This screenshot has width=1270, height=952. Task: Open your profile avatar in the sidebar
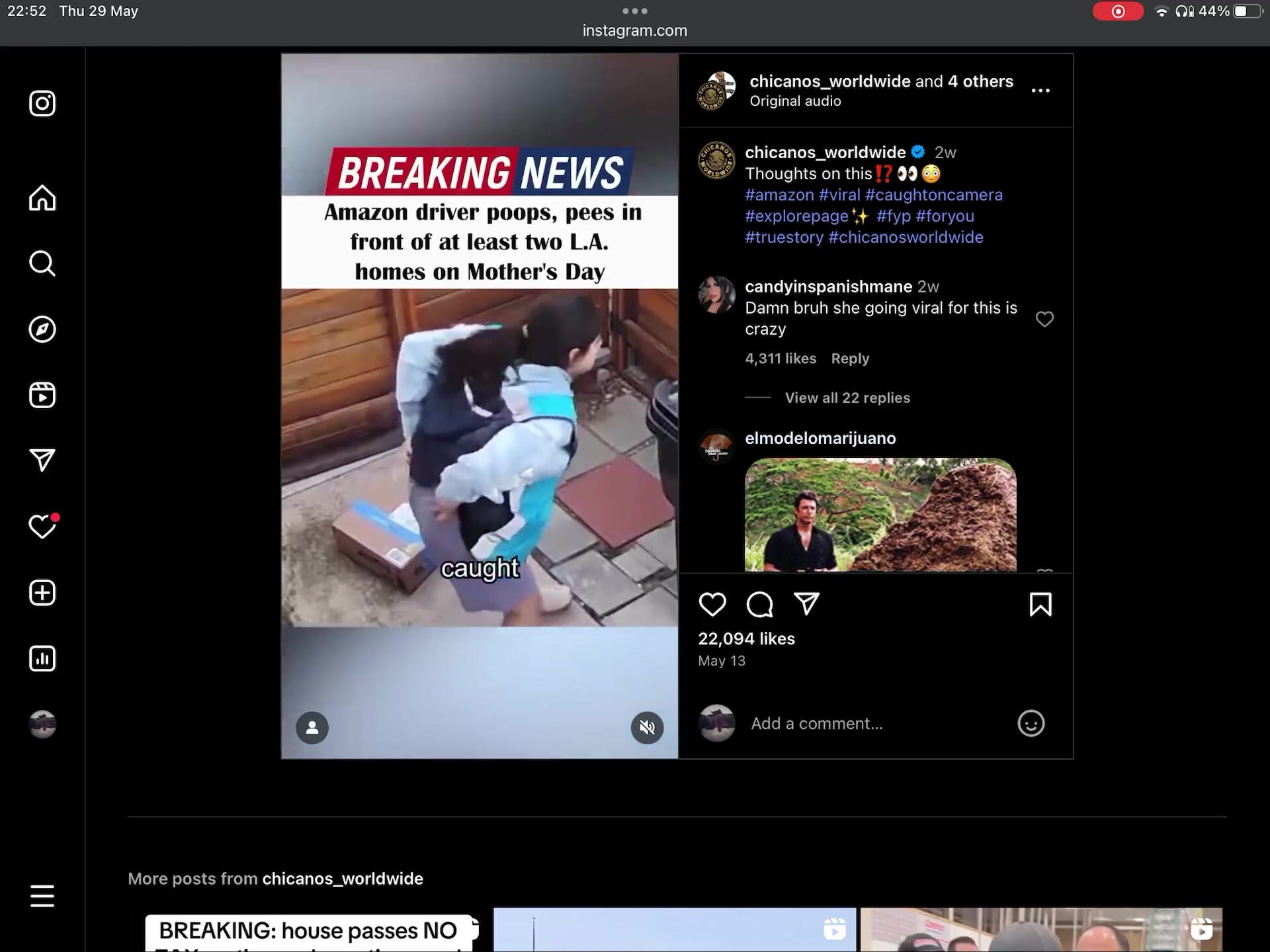[x=42, y=724]
